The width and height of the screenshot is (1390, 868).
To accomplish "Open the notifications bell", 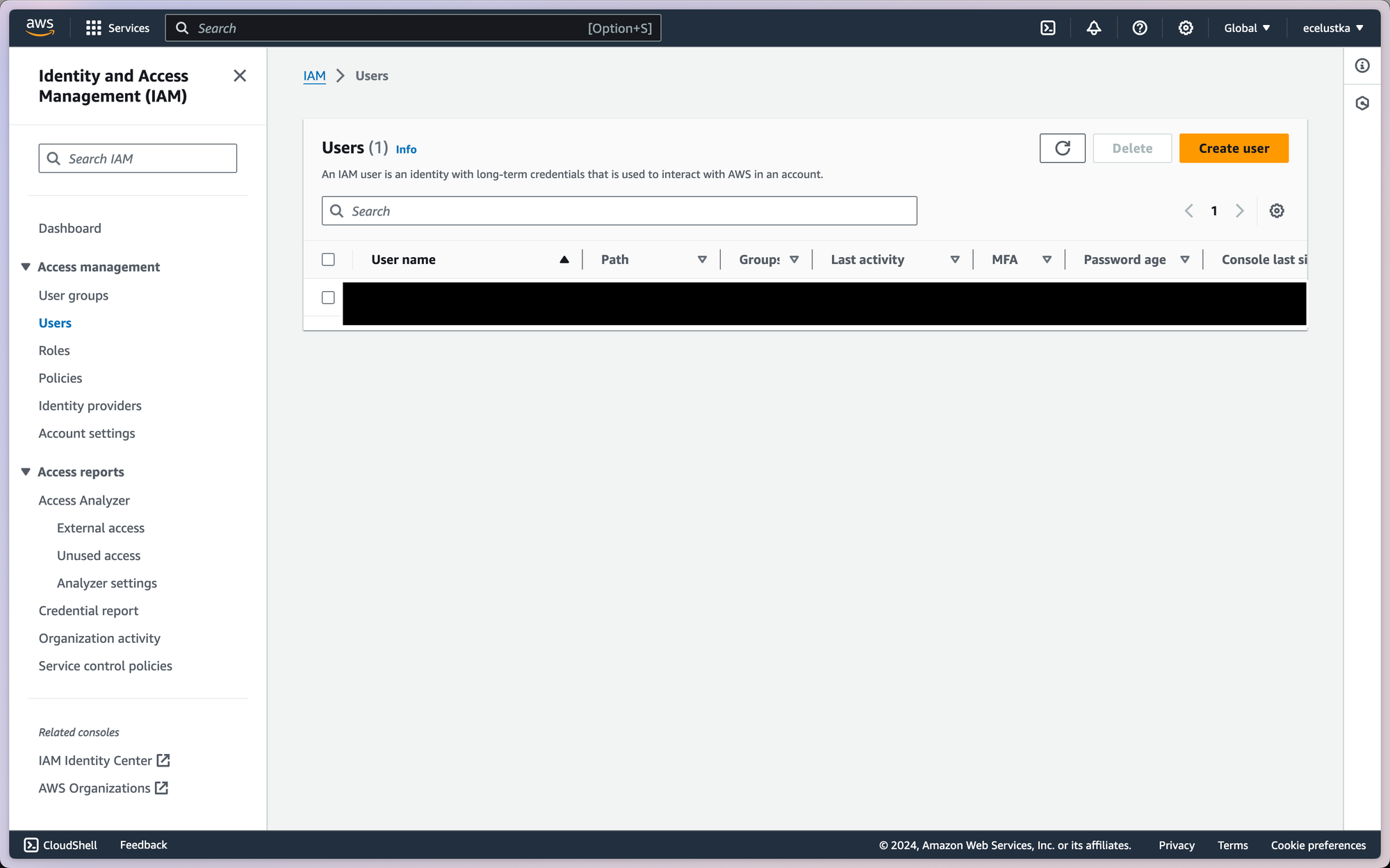I will pyautogui.click(x=1093, y=28).
